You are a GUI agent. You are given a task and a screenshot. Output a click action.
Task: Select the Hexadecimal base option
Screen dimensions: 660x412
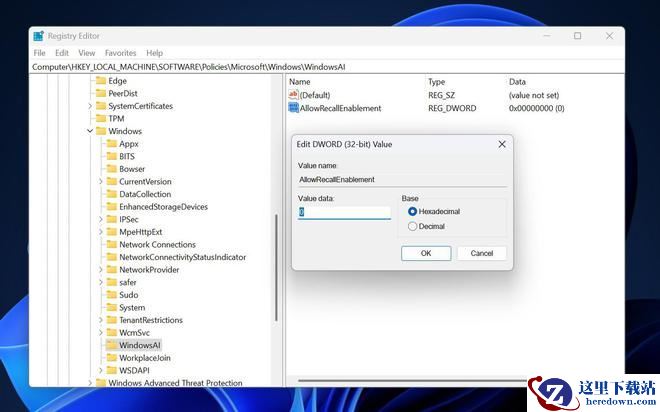click(x=412, y=212)
